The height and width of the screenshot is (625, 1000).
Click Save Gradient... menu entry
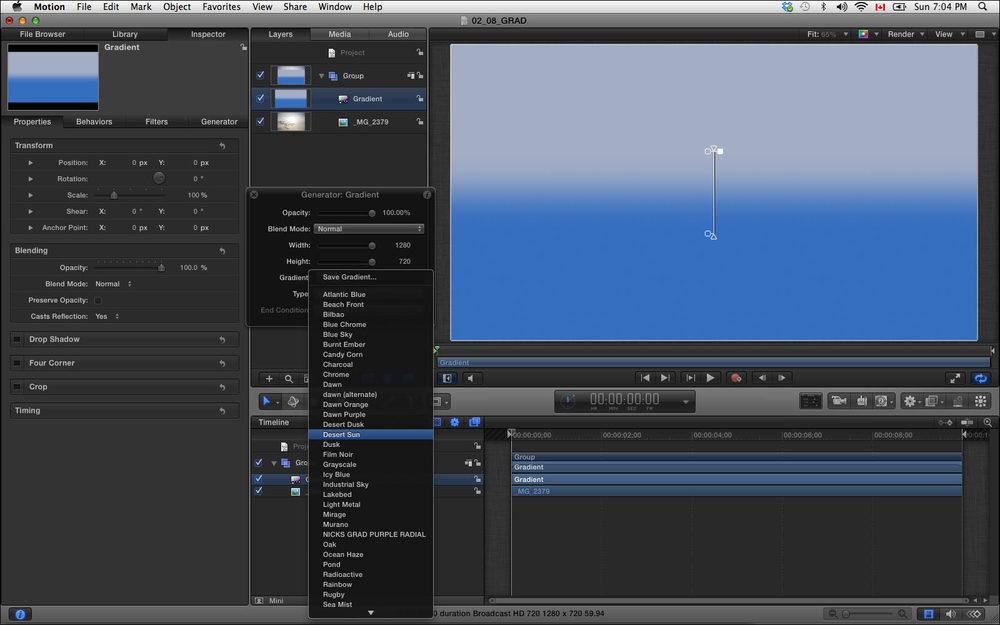tap(349, 277)
